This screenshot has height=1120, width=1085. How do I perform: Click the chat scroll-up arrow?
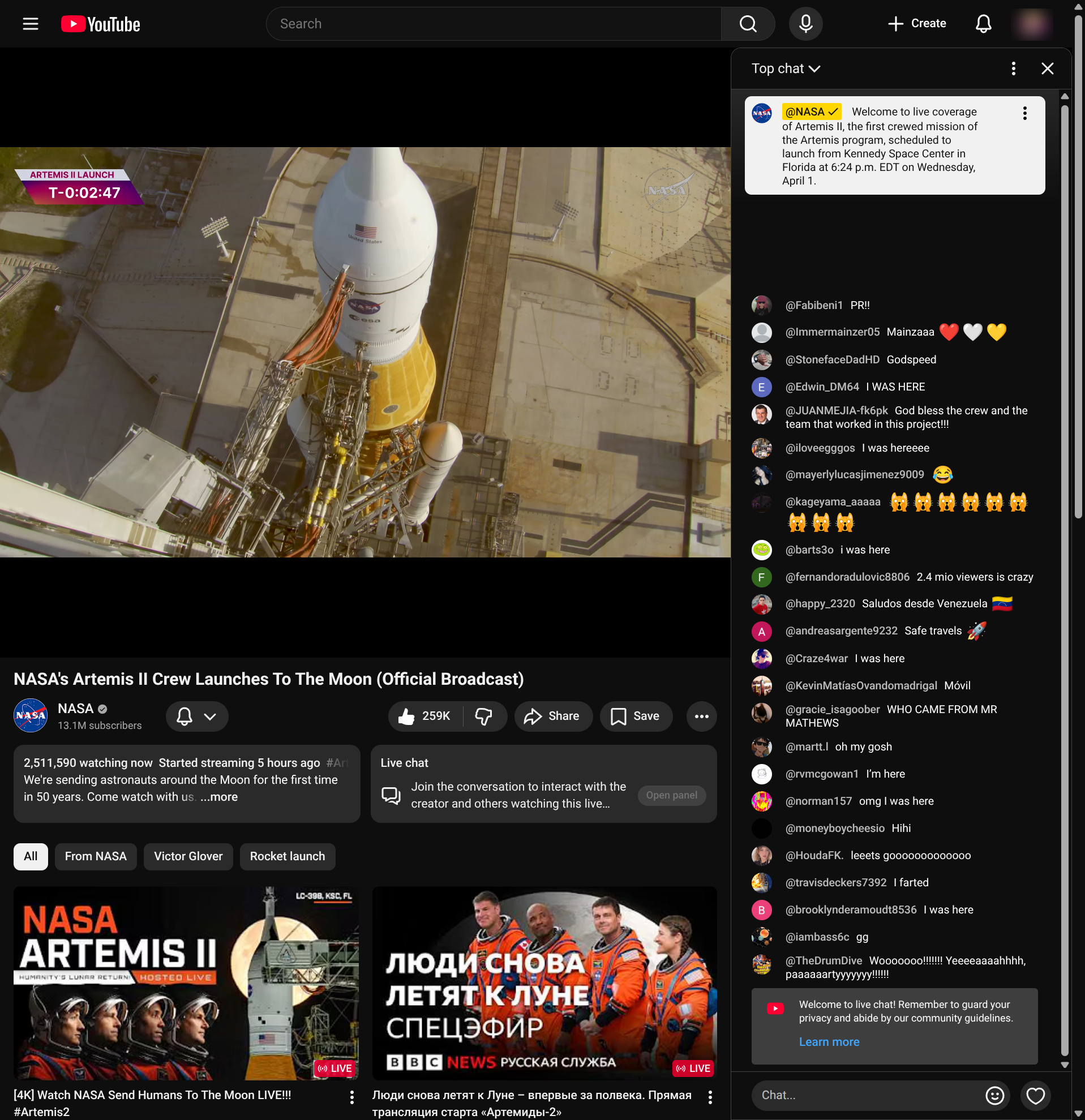1065,97
